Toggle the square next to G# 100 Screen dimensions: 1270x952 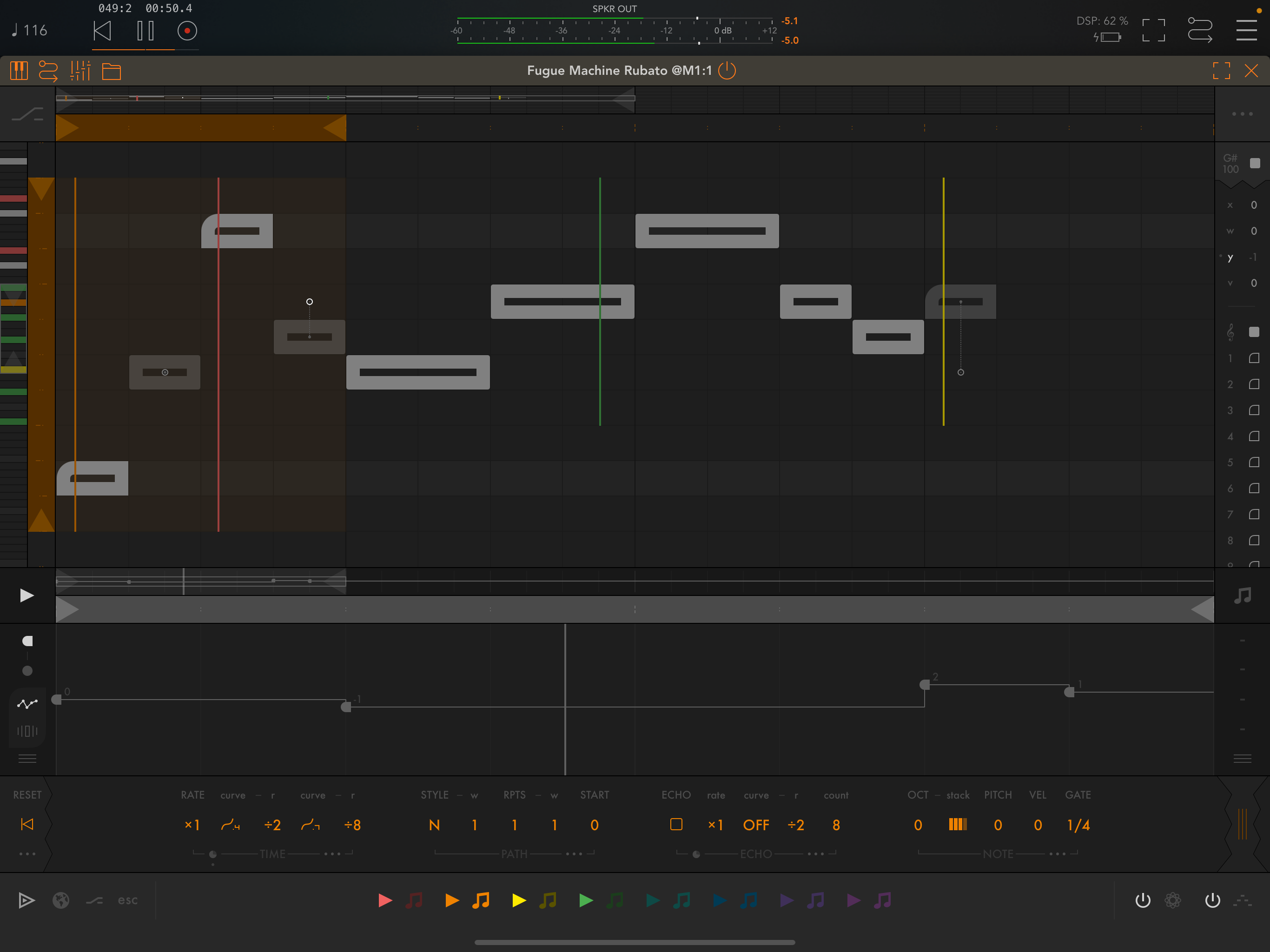[1255, 163]
